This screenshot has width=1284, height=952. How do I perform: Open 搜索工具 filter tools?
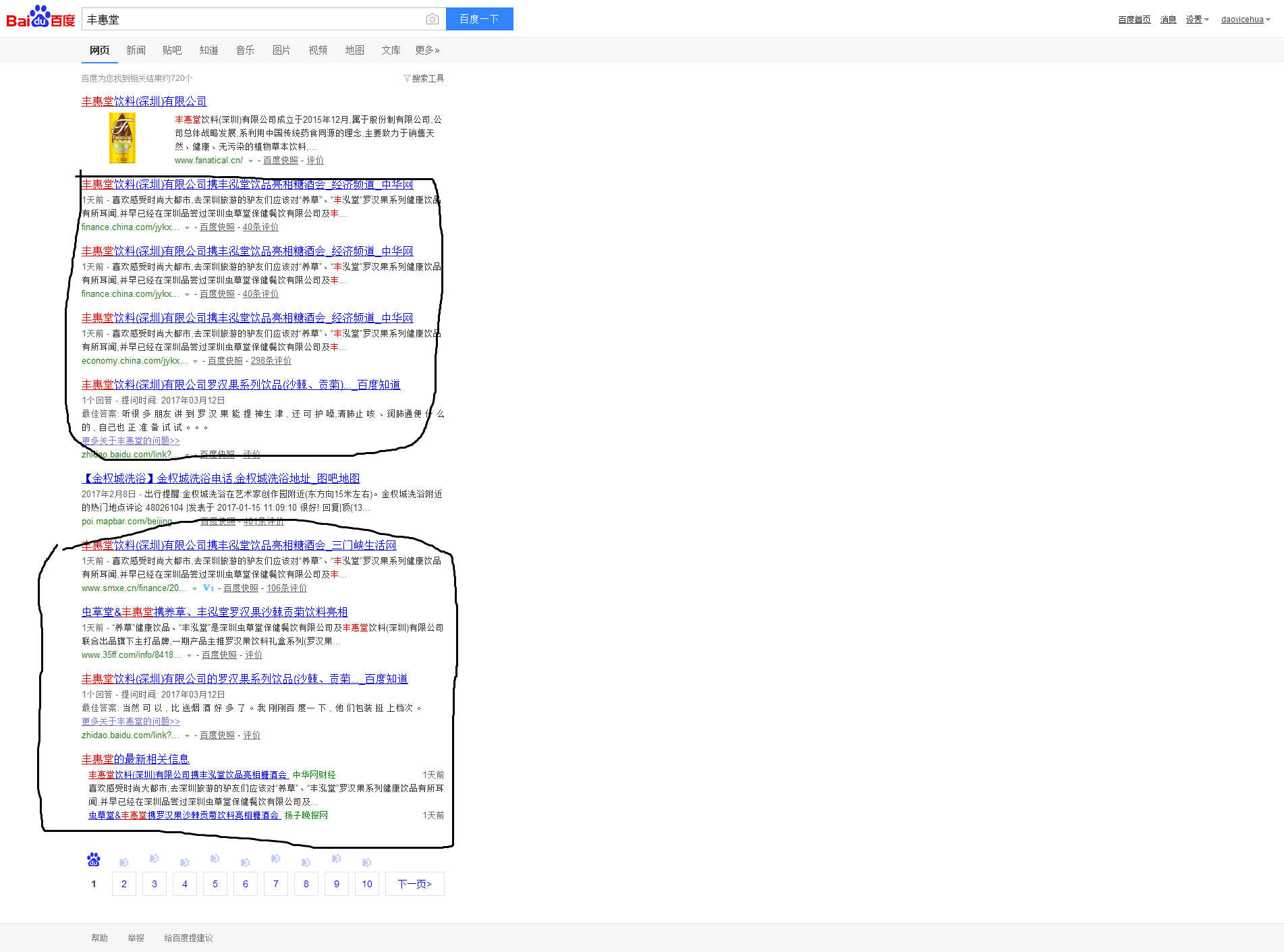pyautogui.click(x=424, y=78)
